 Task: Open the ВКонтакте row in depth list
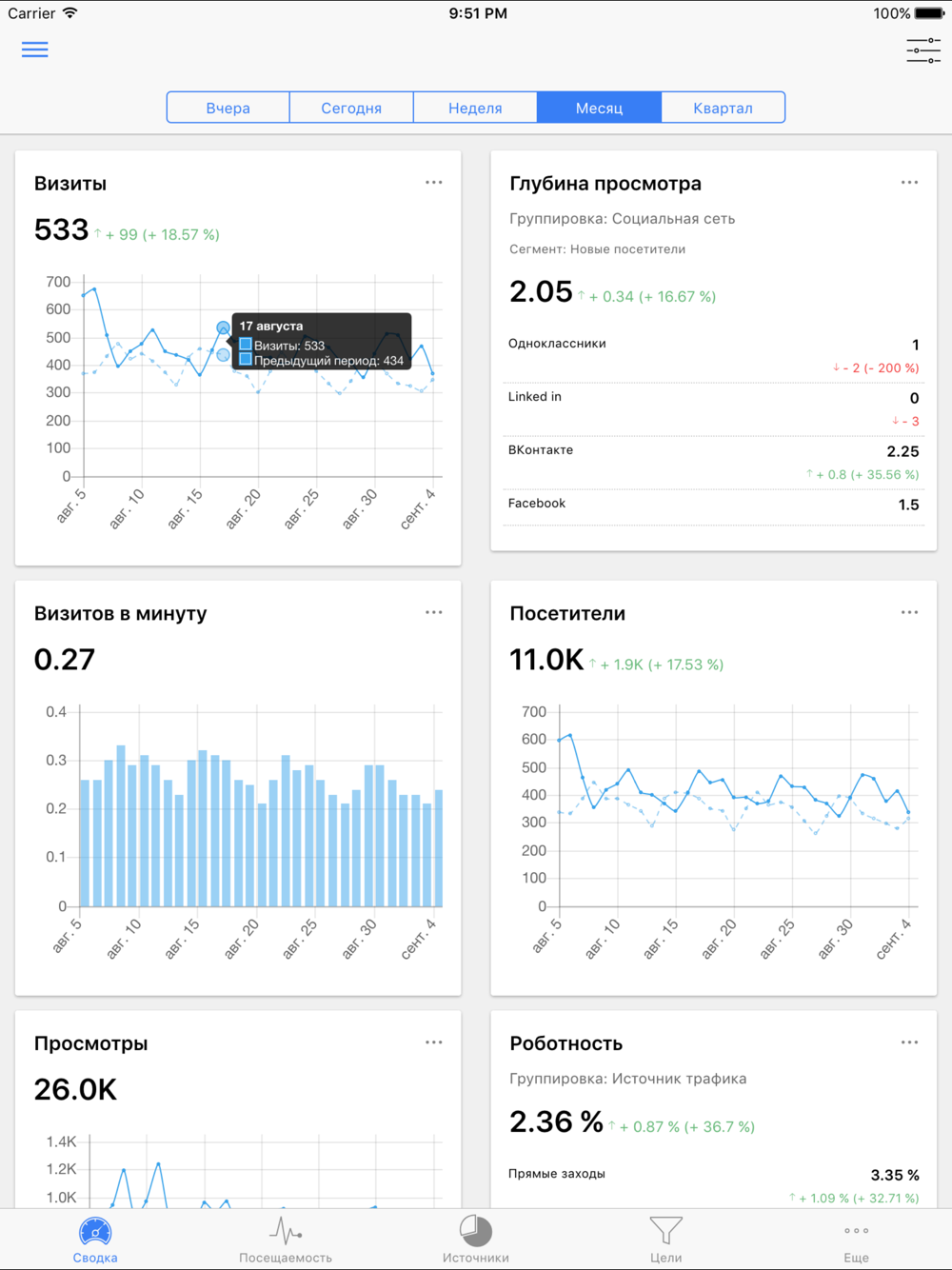(x=714, y=463)
